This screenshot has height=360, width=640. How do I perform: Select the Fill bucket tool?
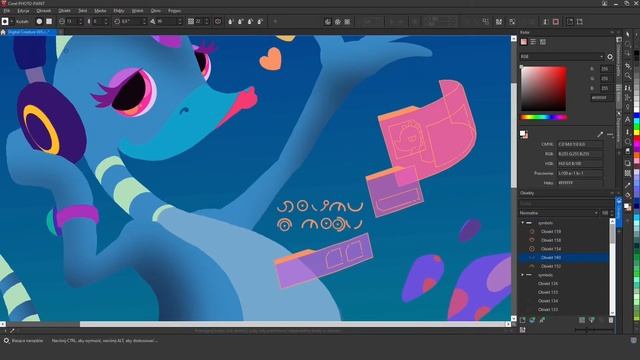pyautogui.click(x=628, y=196)
